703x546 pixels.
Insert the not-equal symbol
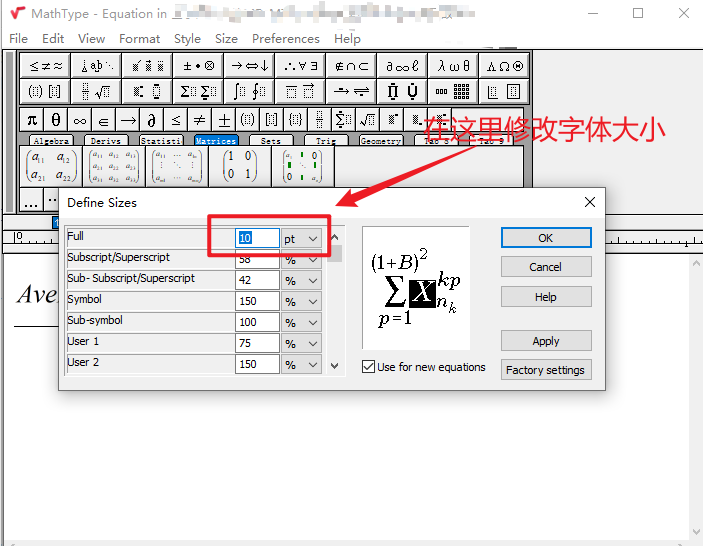click(200, 120)
